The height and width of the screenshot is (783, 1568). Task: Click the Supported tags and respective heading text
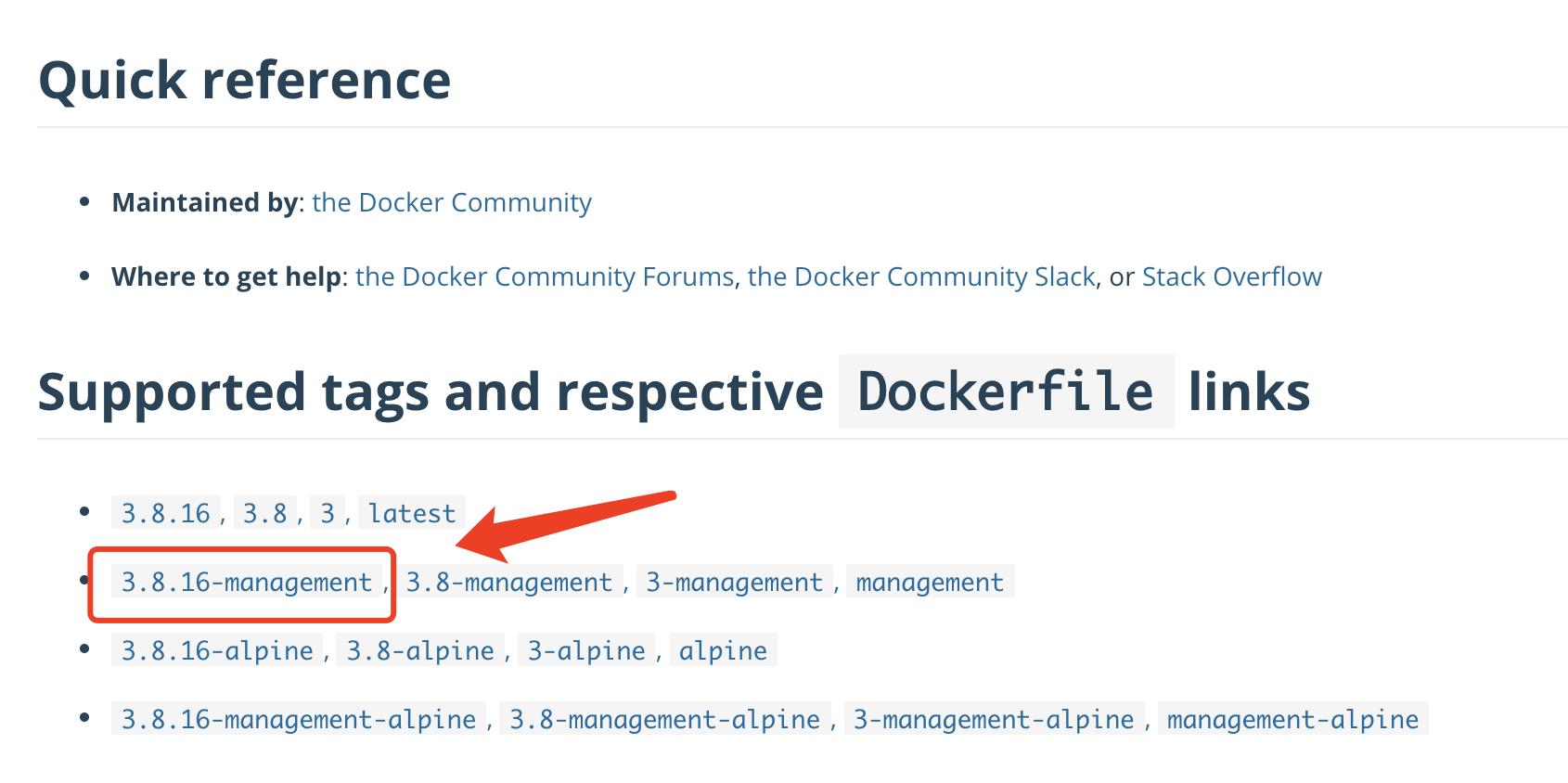point(431,391)
